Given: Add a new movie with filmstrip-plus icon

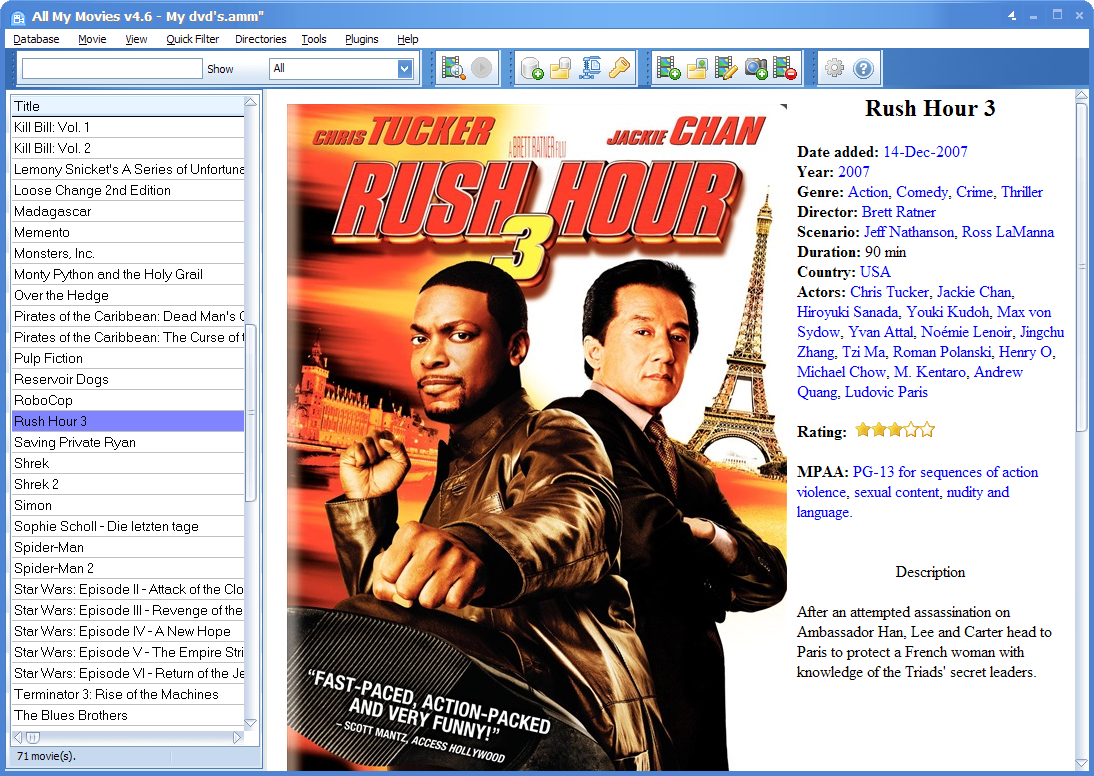Looking at the screenshot, I should tap(668, 68).
